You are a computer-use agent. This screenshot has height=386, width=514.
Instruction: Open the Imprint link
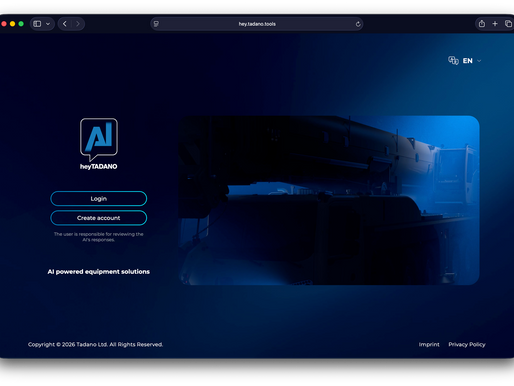tap(429, 344)
